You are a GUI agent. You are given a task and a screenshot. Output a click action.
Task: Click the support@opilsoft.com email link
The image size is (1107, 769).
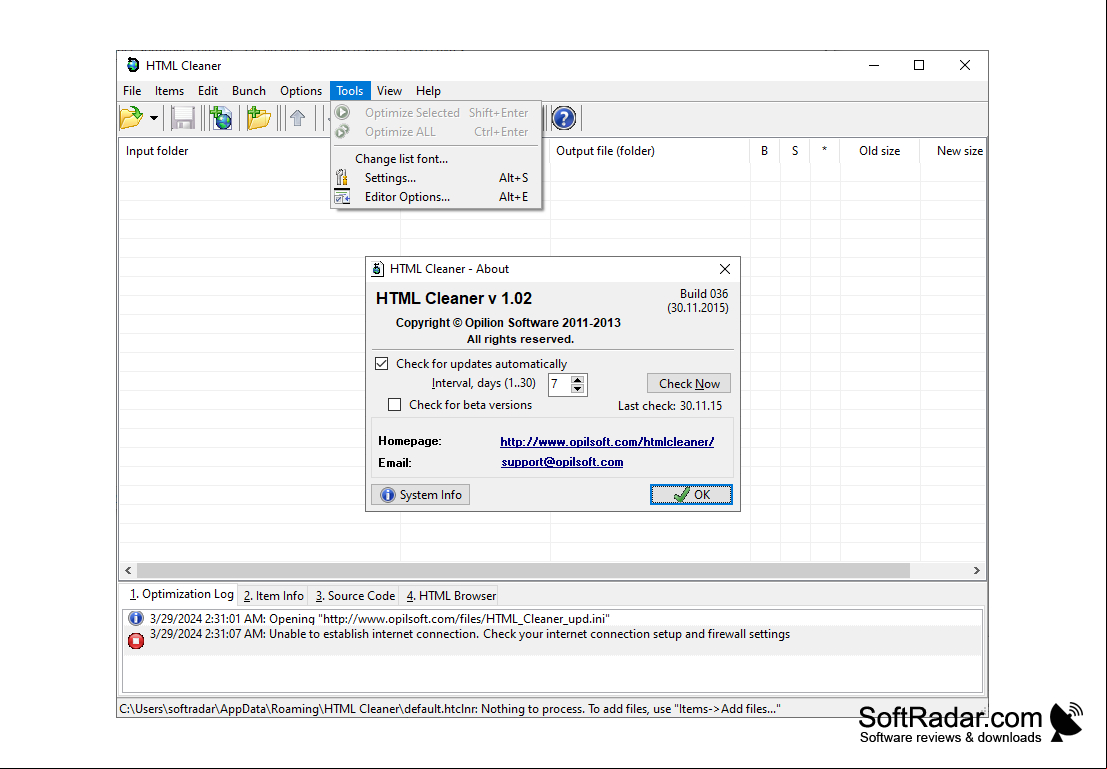point(562,462)
